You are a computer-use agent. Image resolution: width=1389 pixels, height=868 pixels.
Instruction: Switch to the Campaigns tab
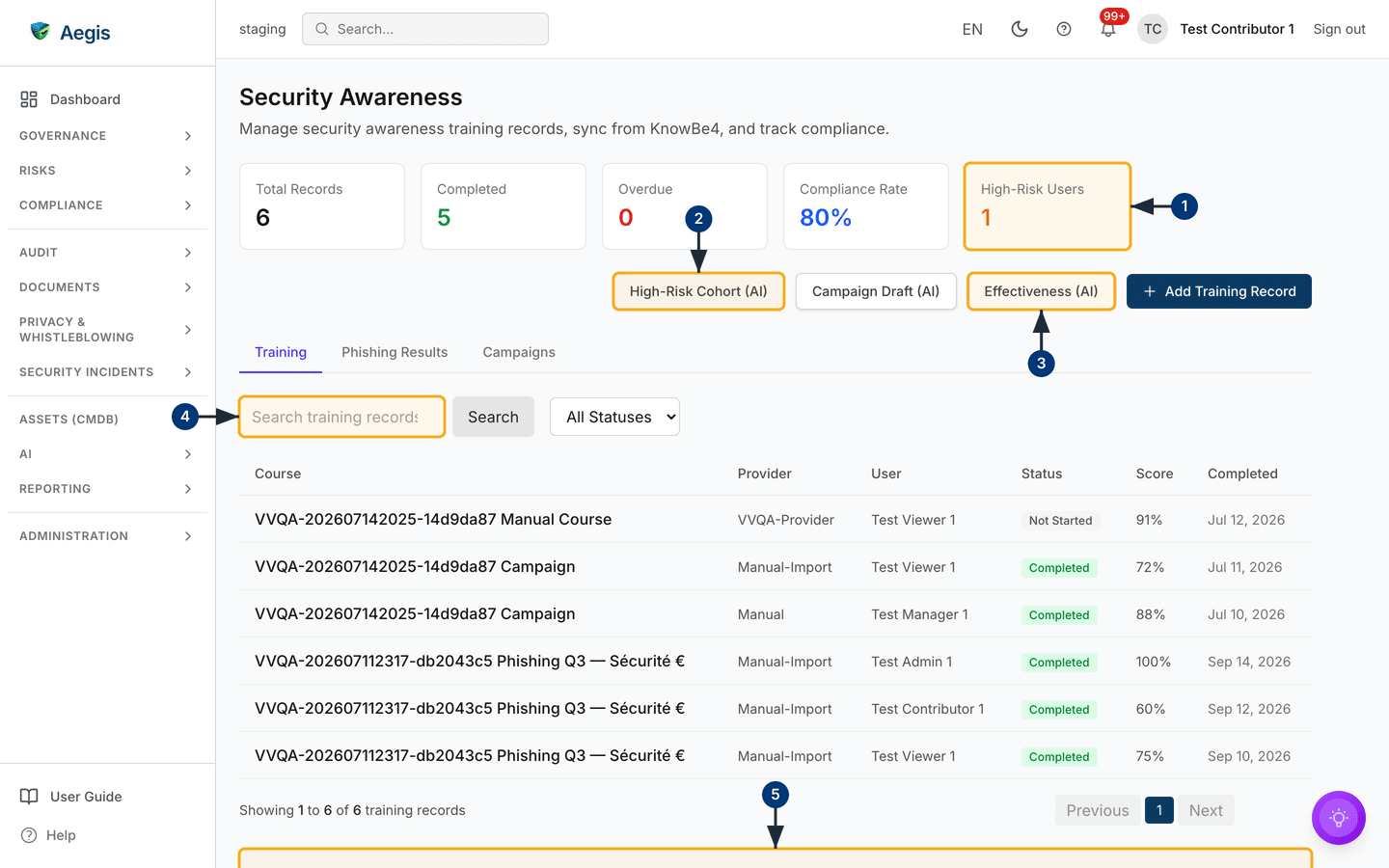pos(519,352)
